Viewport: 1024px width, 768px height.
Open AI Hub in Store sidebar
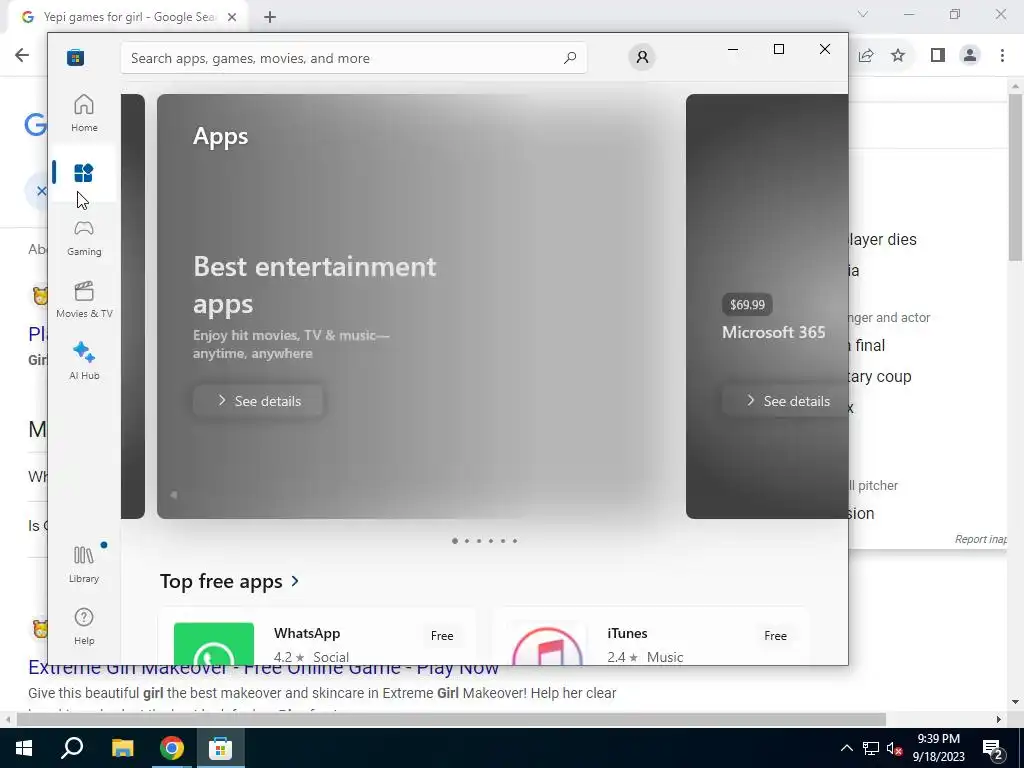(x=84, y=361)
